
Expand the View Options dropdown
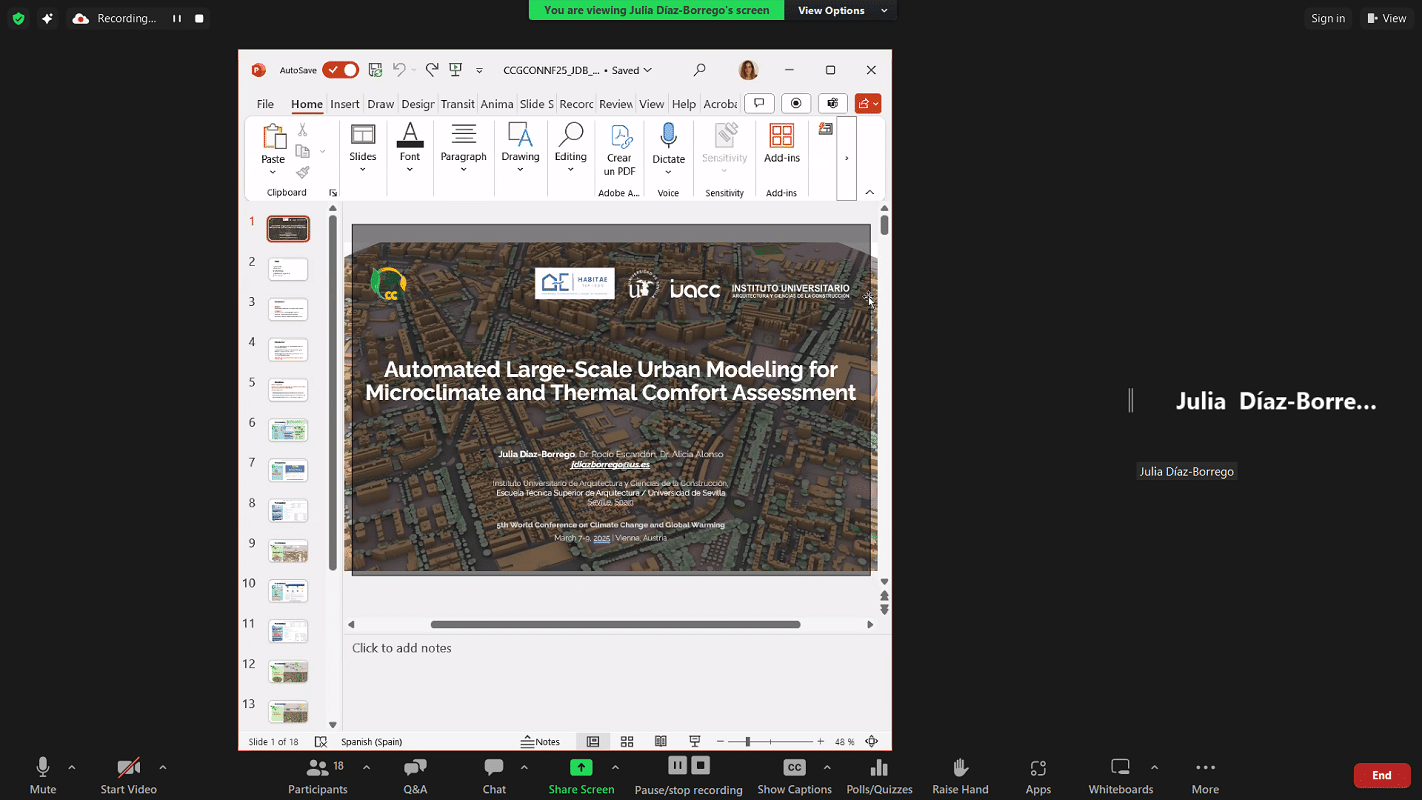point(840,10)
